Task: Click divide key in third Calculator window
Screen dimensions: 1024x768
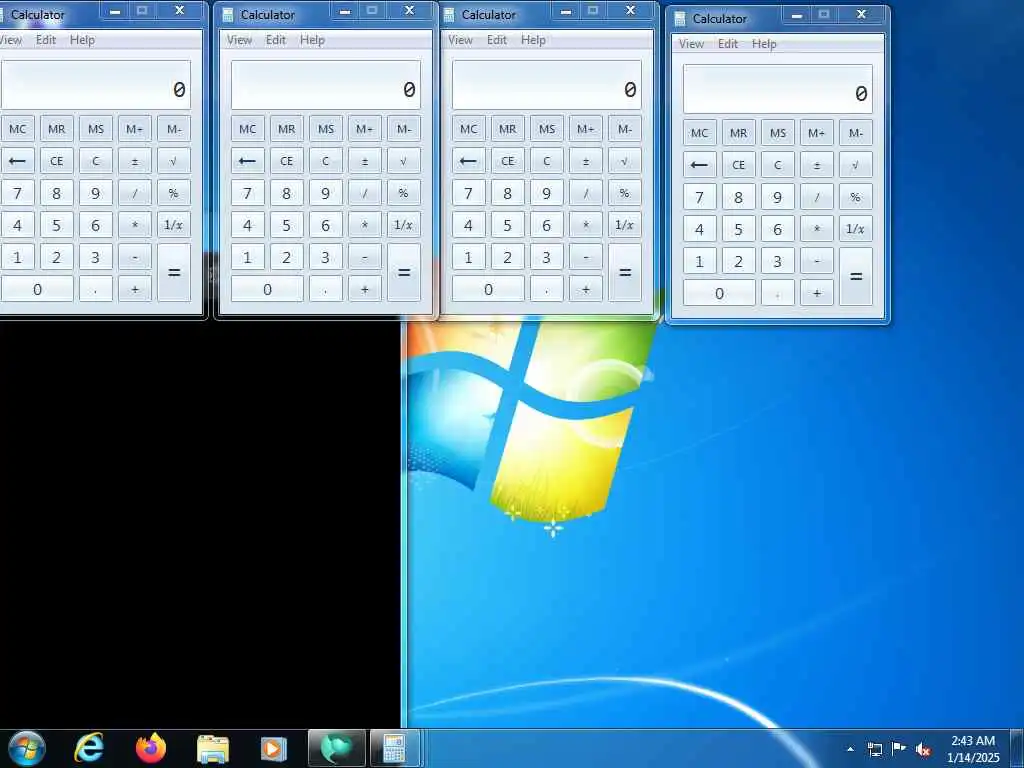Action: click(x=586, y=193)
